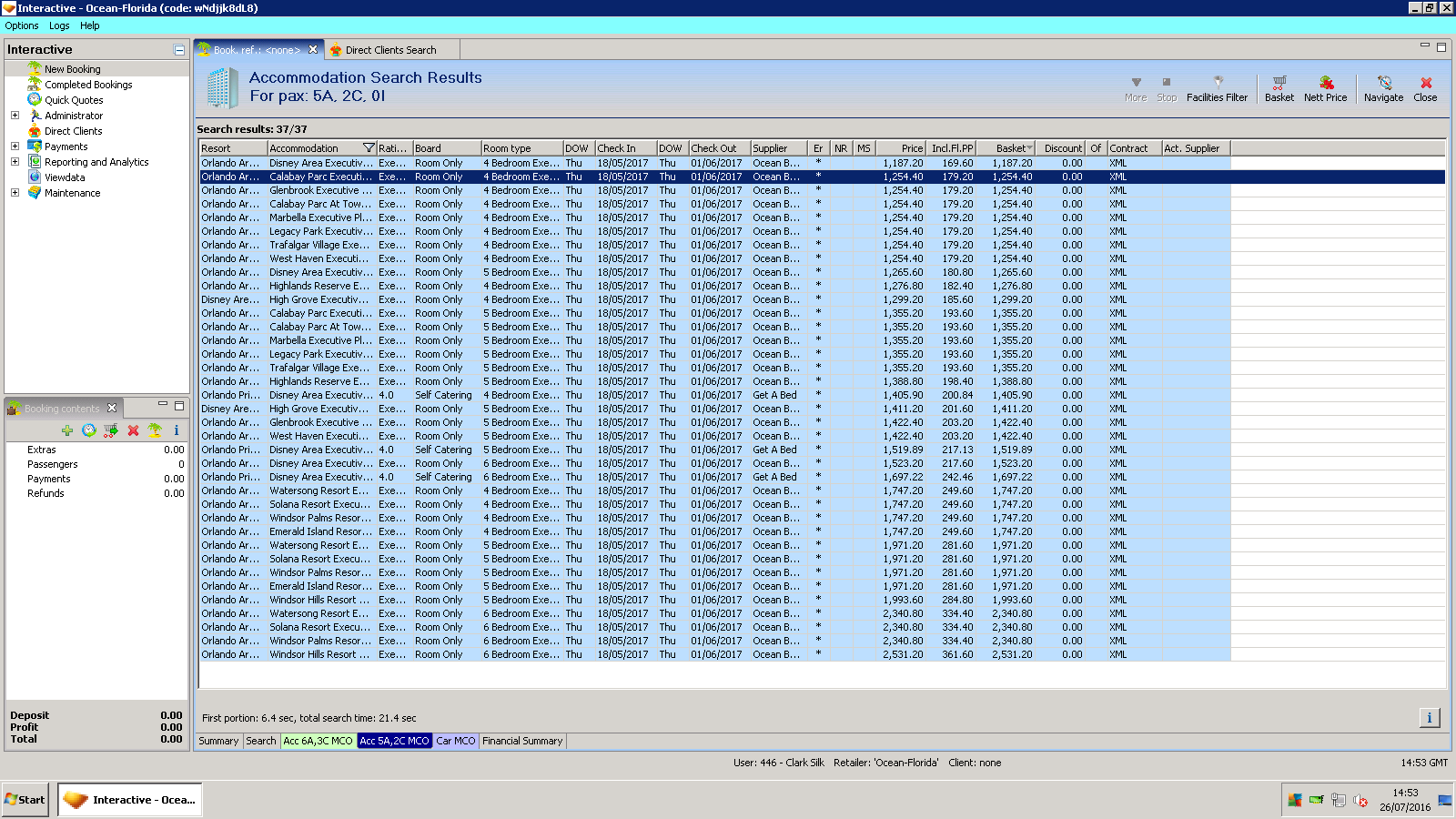This screenshot has width=1456, height=819.
Task: Open Completed Bookings in the sidebar
Action: coord(88,85)
